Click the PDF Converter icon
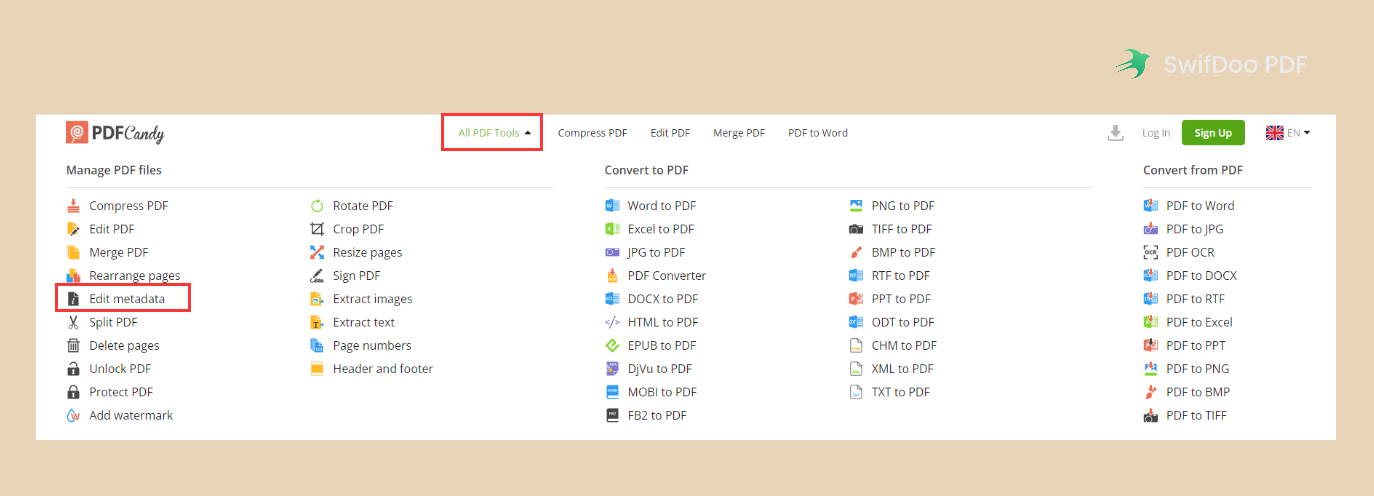Screen dimensions: 1374x496 click(x=612, y=275)
